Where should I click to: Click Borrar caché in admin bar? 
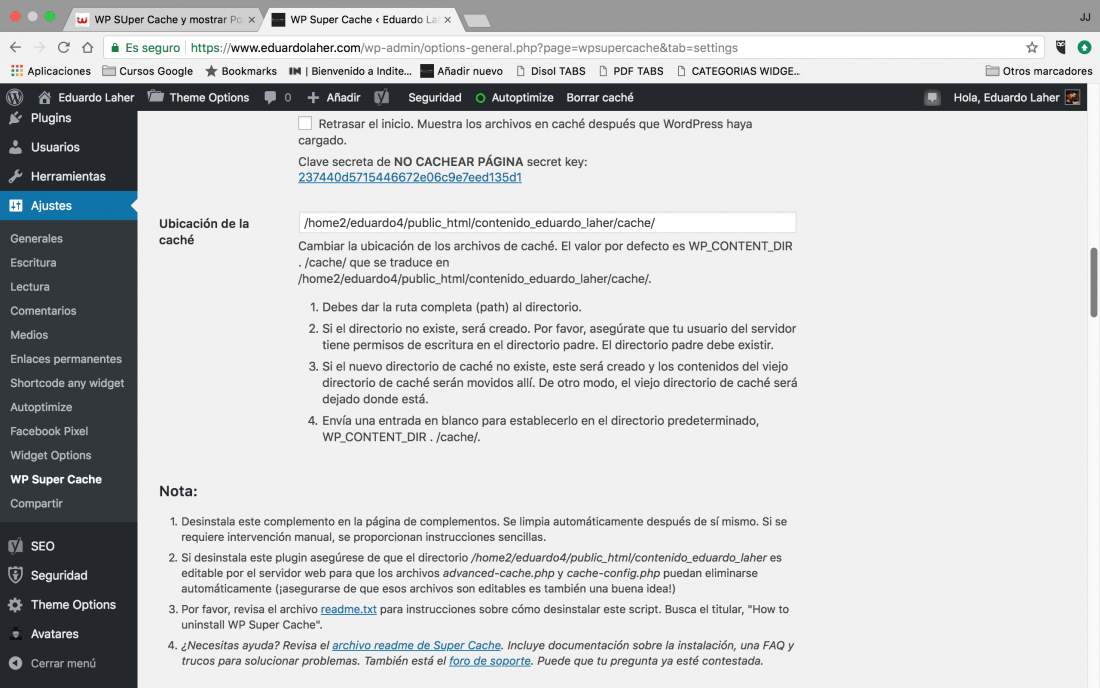pos(600,97)
